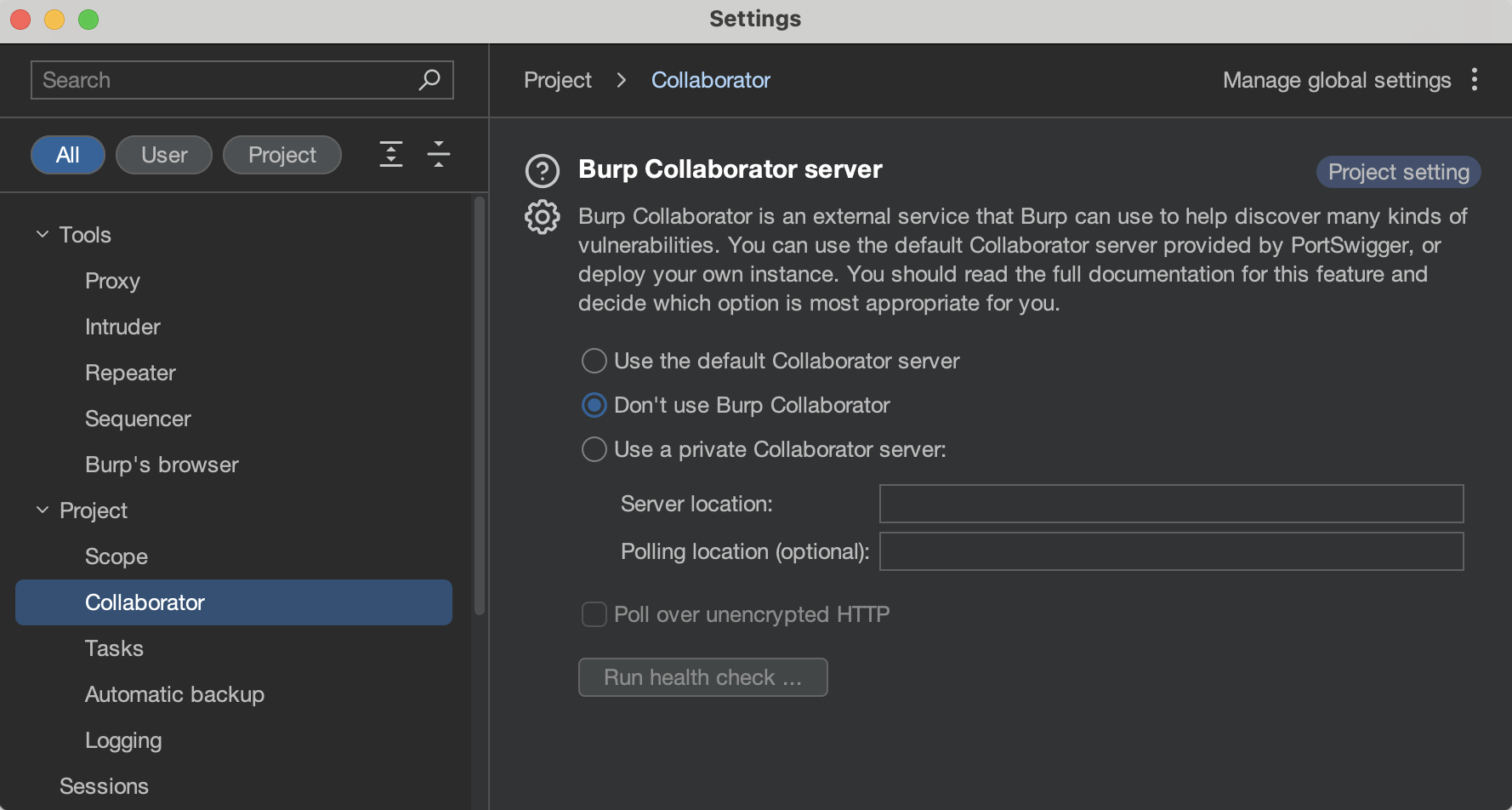Filter settings by User
This screenshot has height=810, width=1512.
164,155
